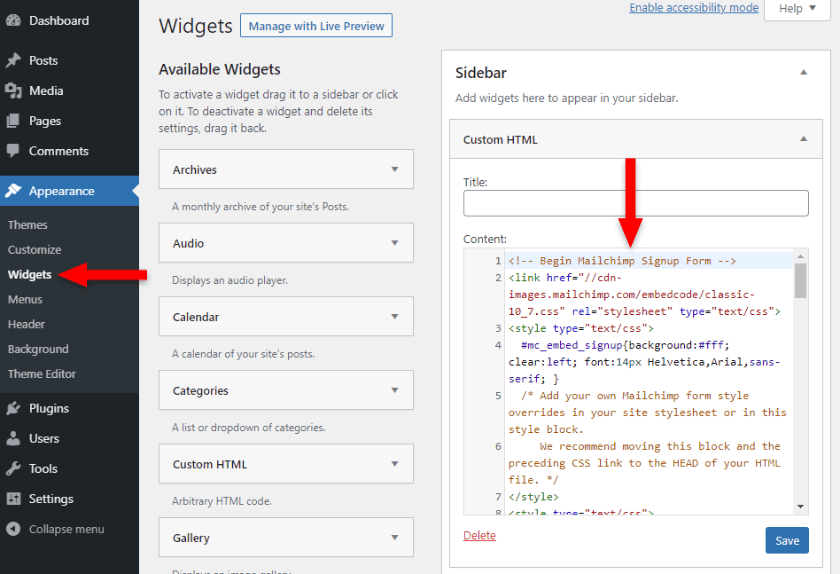Go to Themes submenu
Image resolution: width=840 pixels, height=574 pixels.
pos(27,225)
